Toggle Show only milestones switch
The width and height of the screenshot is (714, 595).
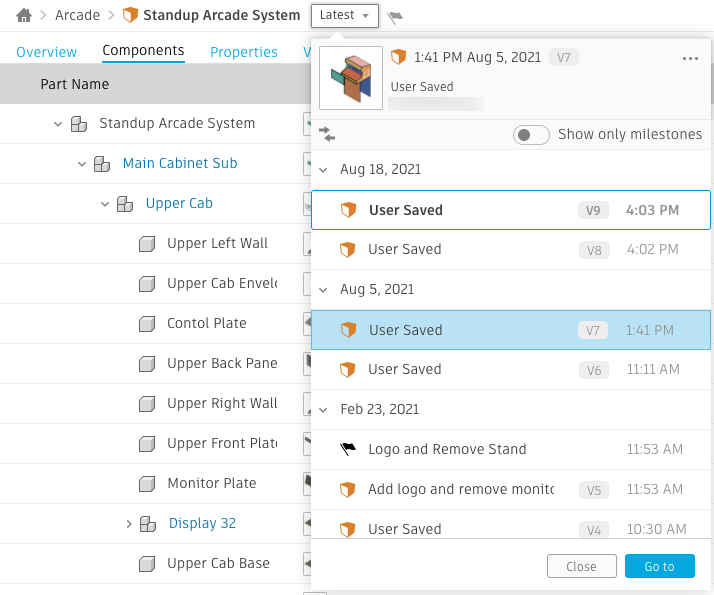click(531, 135)
